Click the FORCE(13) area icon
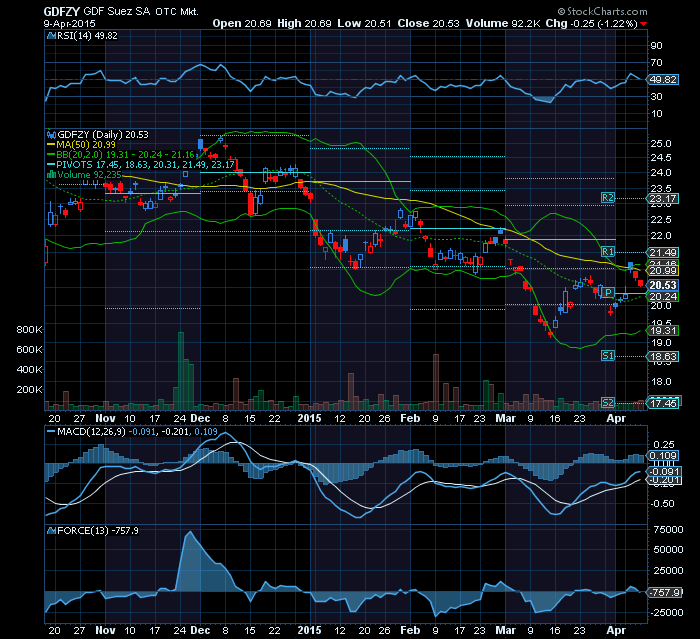Viewport: 700px width, 639px height. 51,530
